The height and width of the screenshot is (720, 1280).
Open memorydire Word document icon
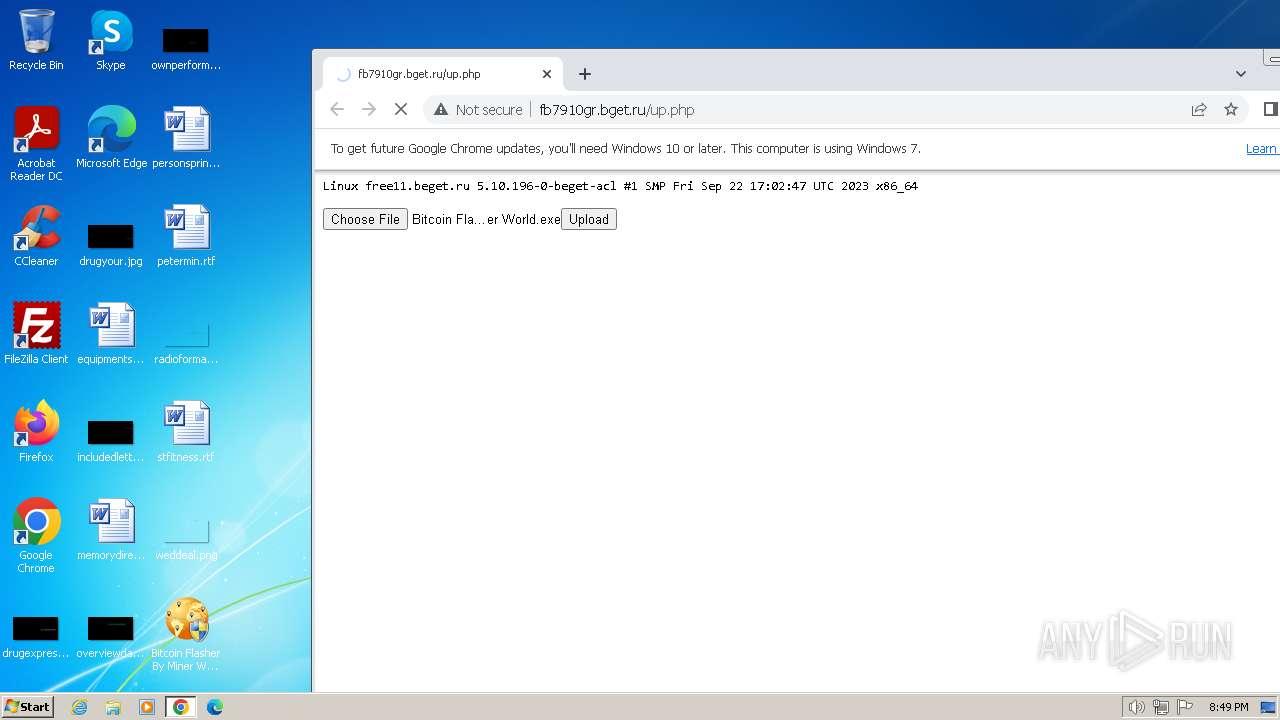111,529
